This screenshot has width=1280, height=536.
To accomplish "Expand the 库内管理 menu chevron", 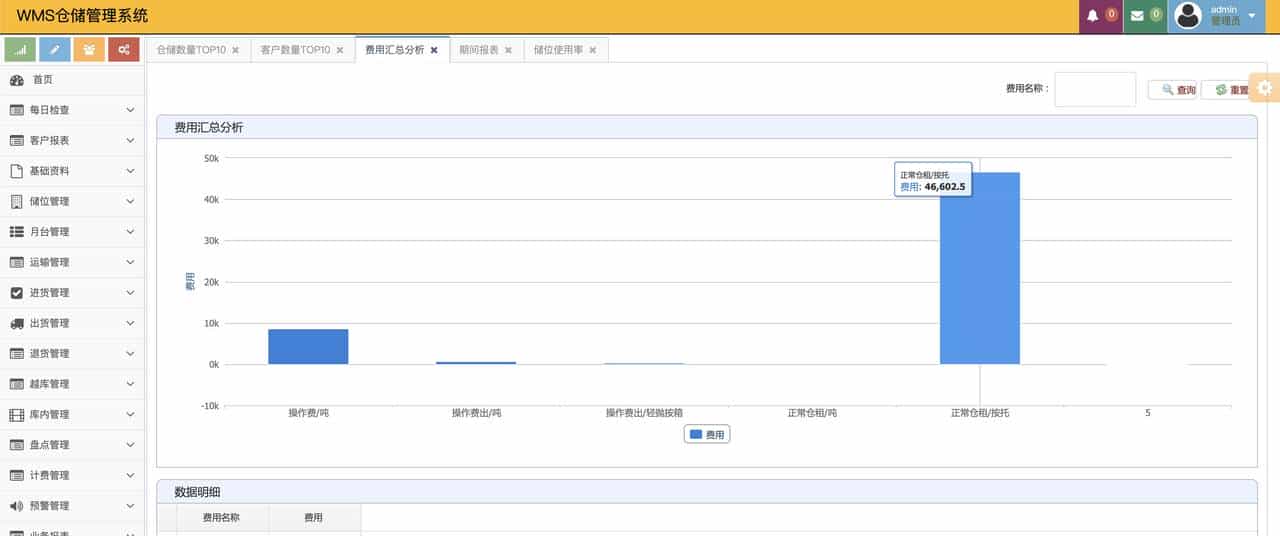I will pyautogui.click(x=130, y=414).
